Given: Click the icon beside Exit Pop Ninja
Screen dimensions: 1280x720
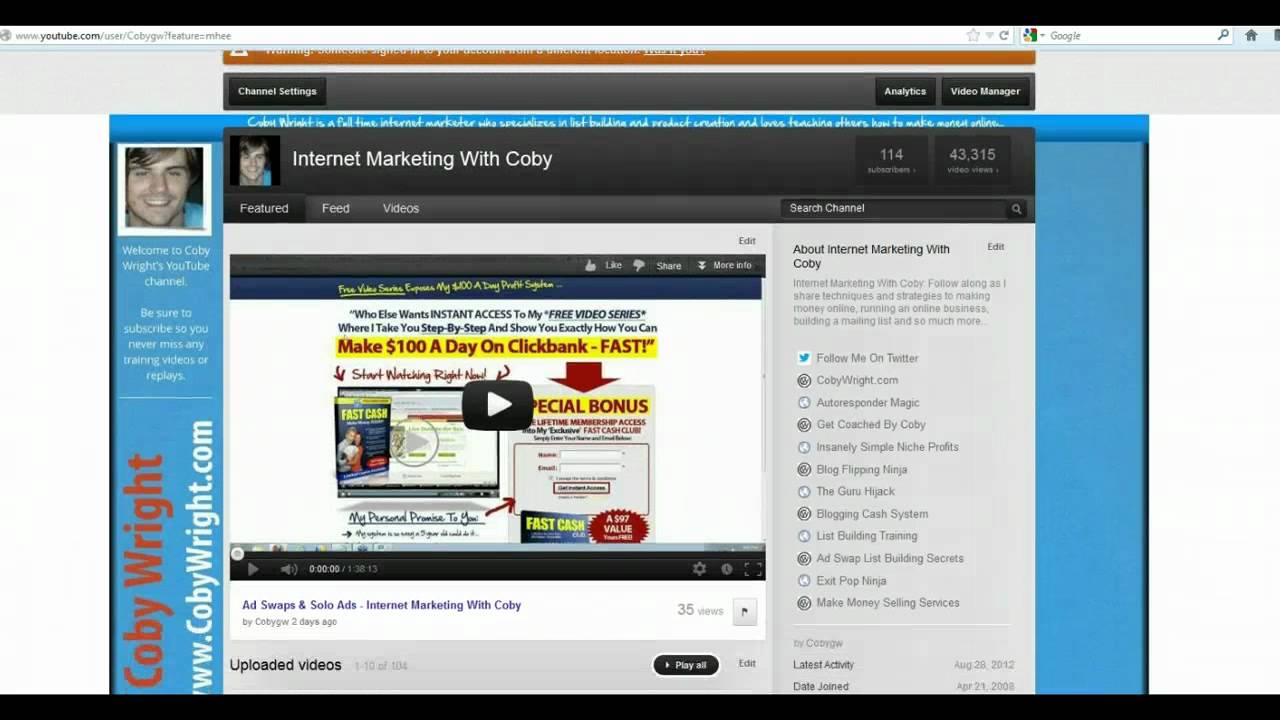Looking at the screenshot, I should tap(804, 580).
